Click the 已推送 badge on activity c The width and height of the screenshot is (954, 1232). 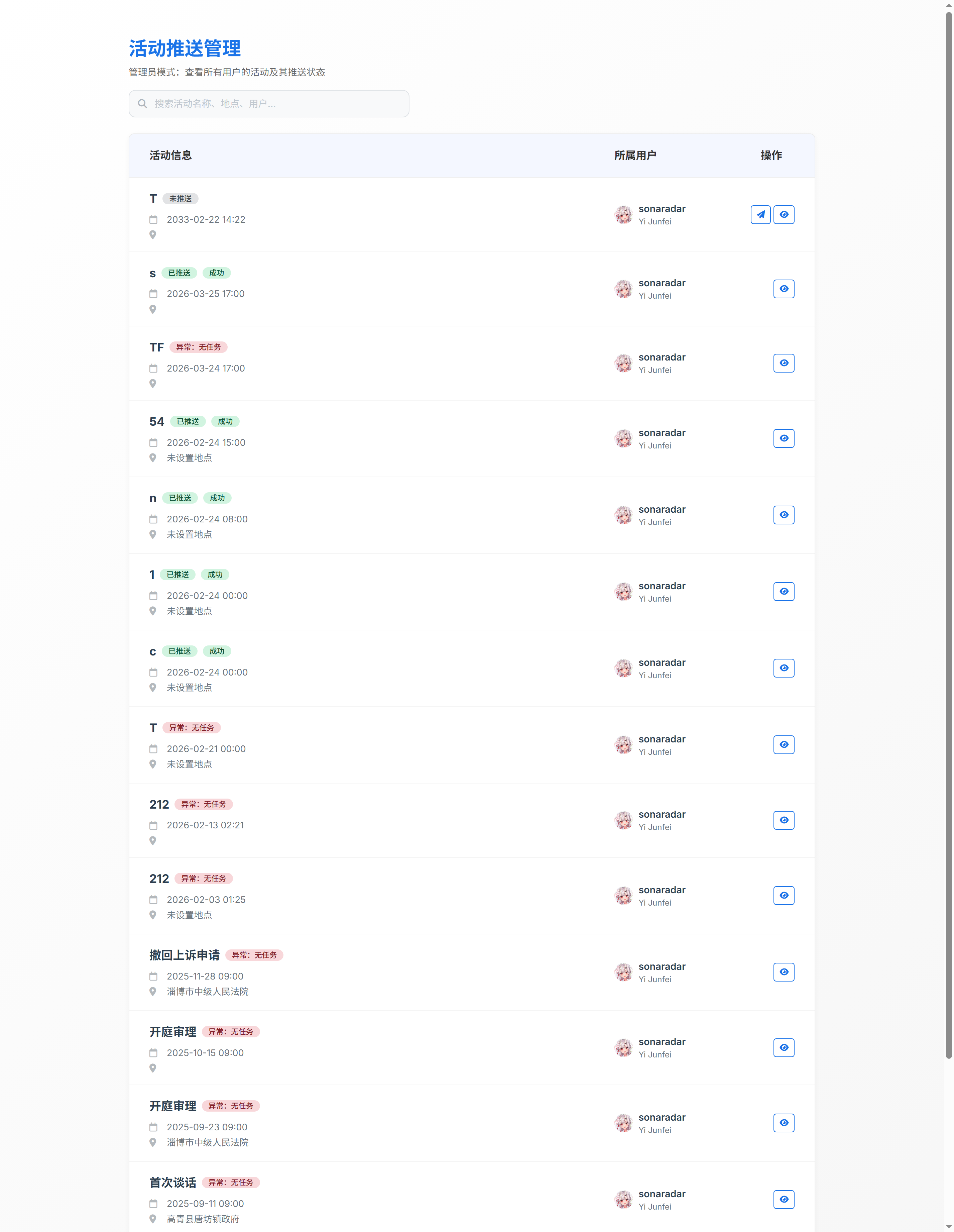(x=179, y=651)
